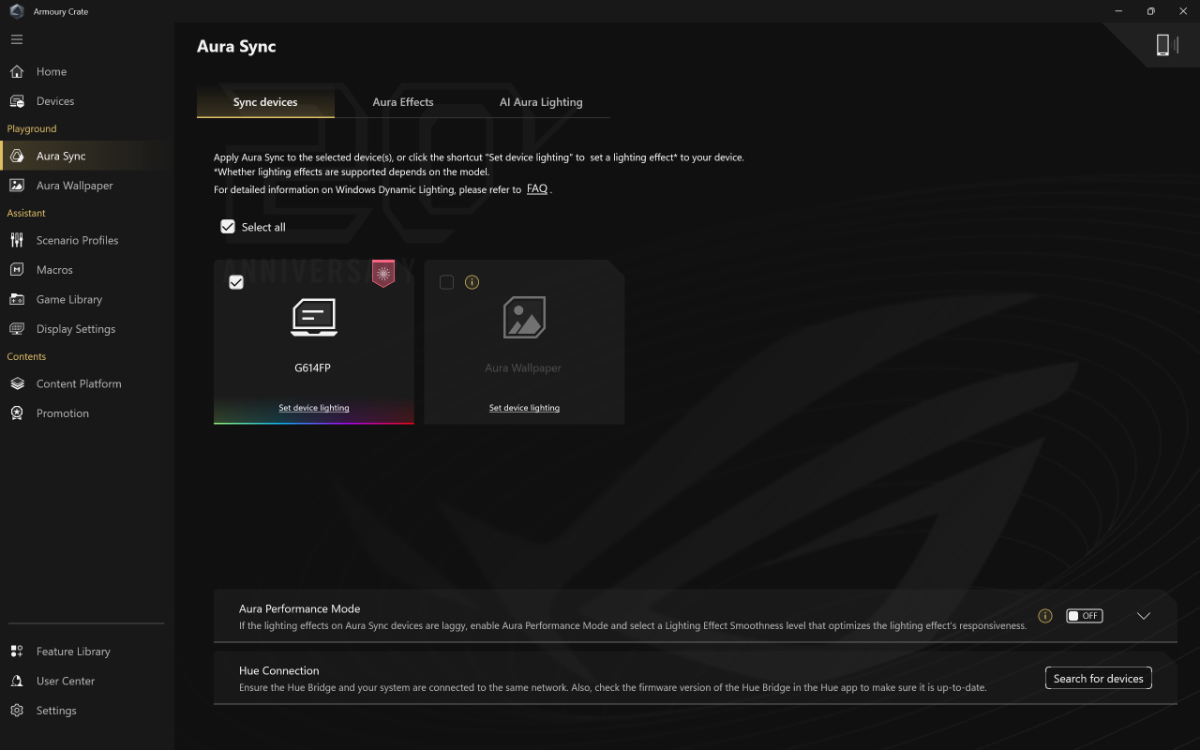The image size is (1200, 750).
Task: Click the Assistant section label
Action: click(26, 213)
